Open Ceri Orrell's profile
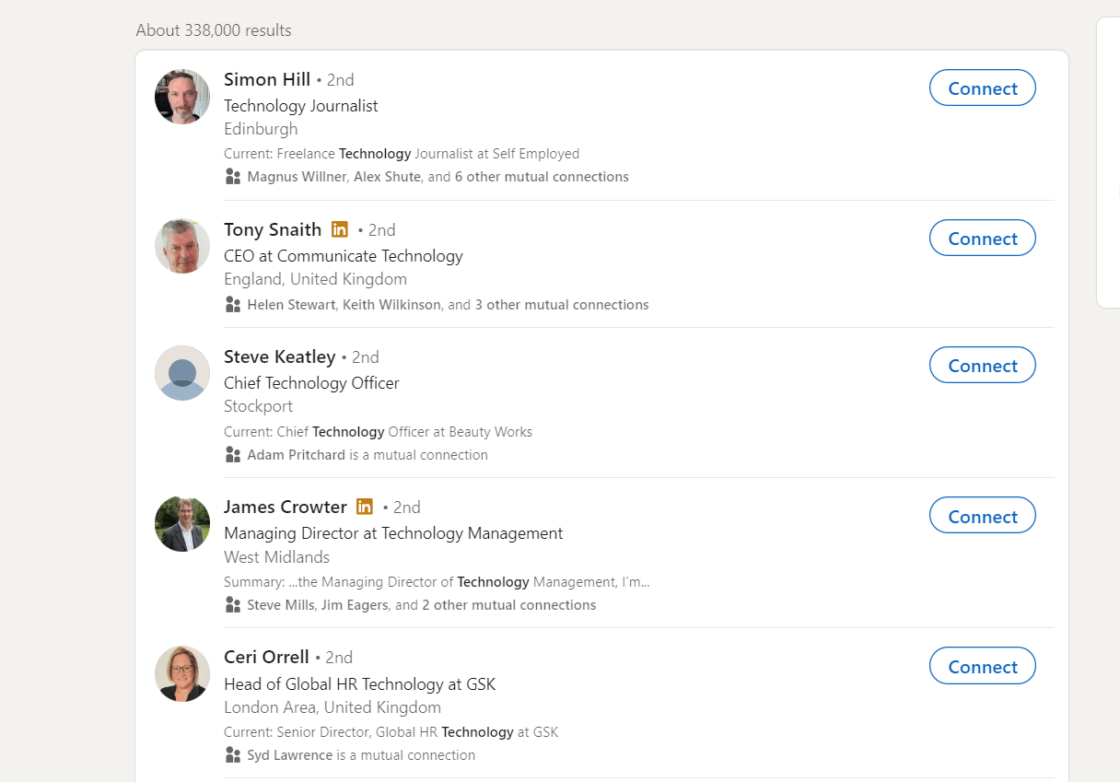 pos(266,657)
